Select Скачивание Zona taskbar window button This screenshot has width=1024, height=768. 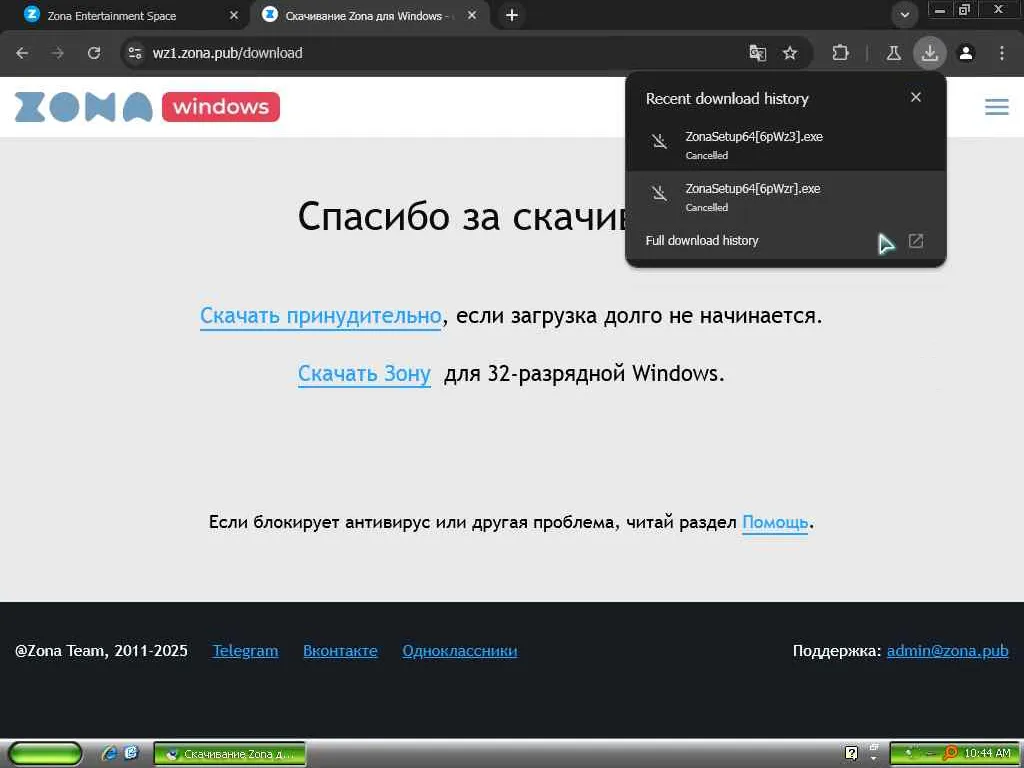point(229,754)
